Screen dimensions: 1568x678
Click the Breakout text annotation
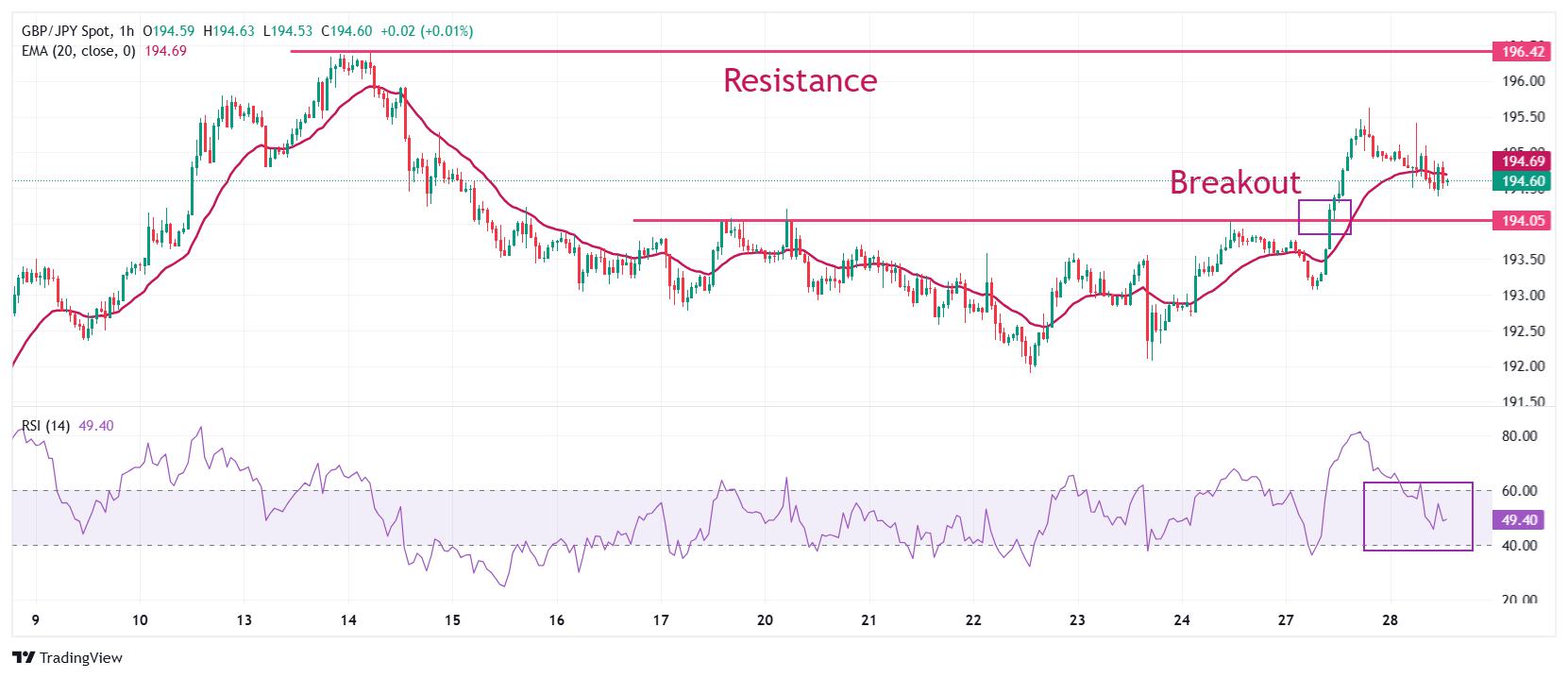1235,182
